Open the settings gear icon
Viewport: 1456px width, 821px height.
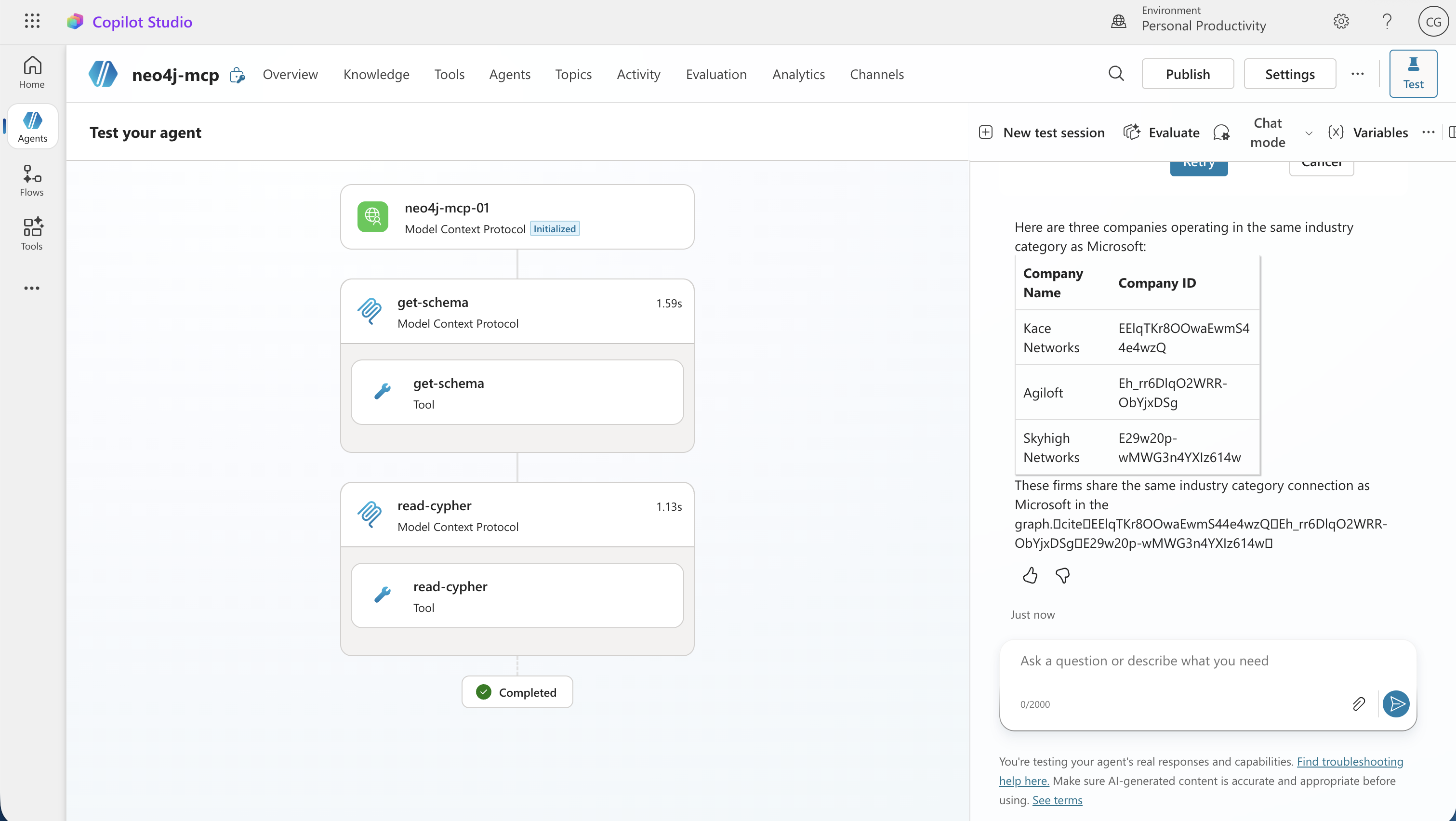pos(1341,22)
